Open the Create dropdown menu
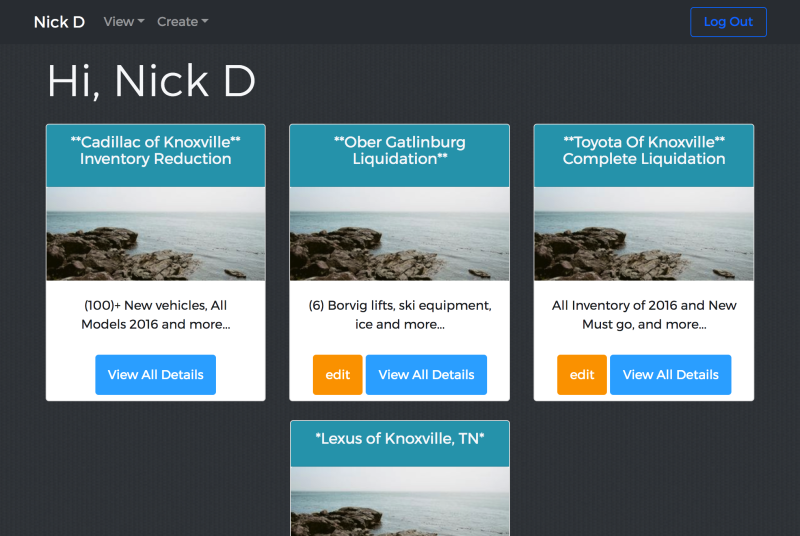The width and height of the screenshot is (800, 536). (x=183, y=22)
